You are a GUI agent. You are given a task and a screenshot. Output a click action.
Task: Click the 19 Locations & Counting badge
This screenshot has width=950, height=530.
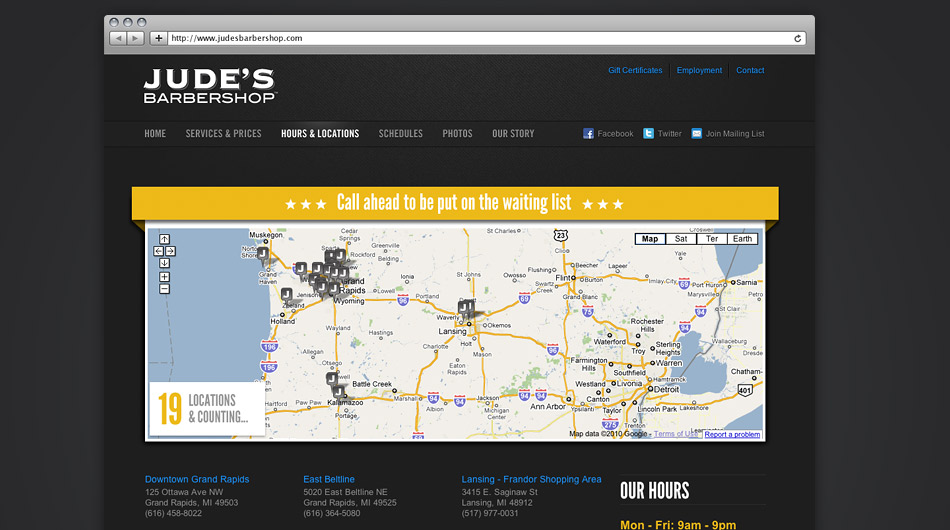(x=207, y=409)
